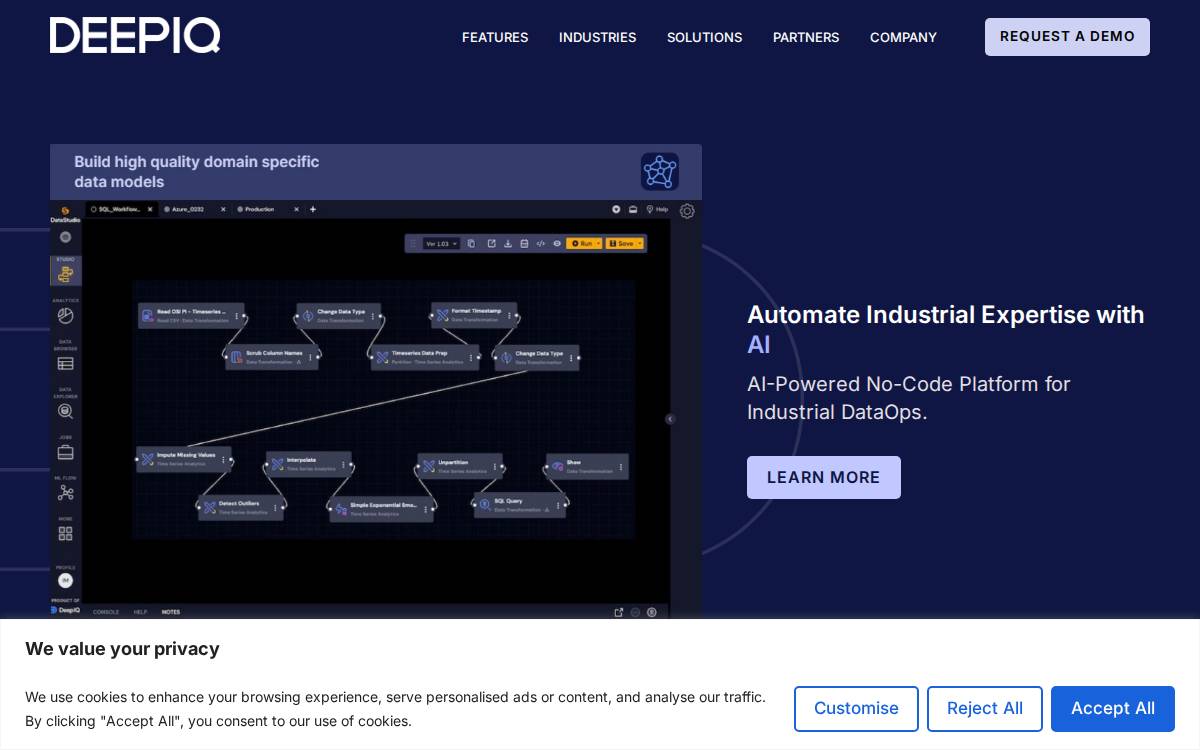Open the INDUSTRIES nav menu

[x=597, y=37]
